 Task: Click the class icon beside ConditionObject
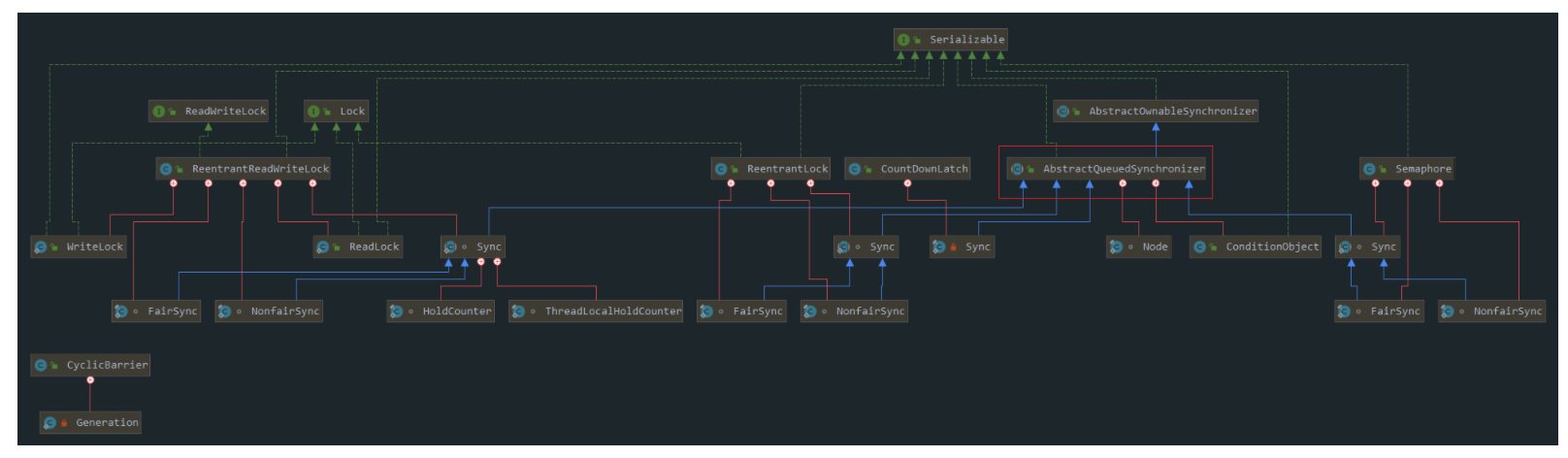(1199, 247)
